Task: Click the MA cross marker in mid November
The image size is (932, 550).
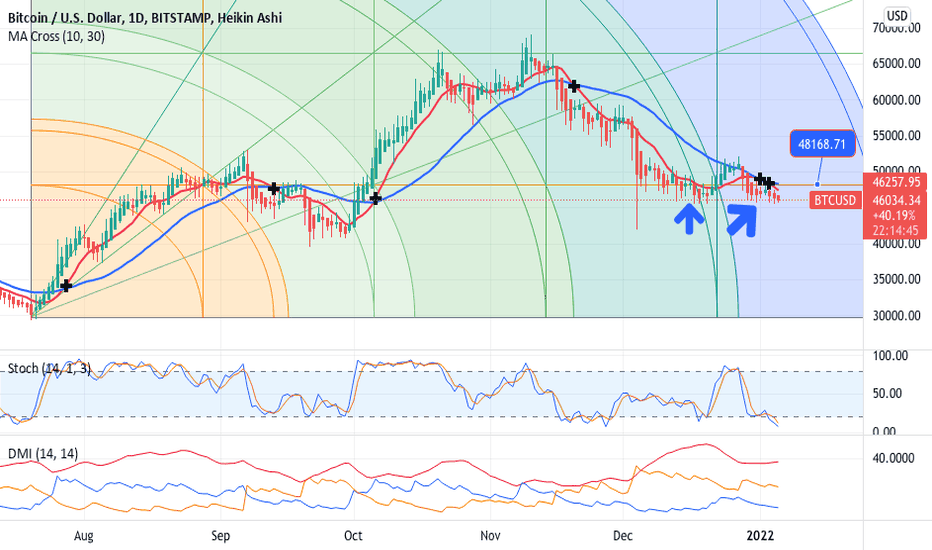Action: click(x=574, y=87)
